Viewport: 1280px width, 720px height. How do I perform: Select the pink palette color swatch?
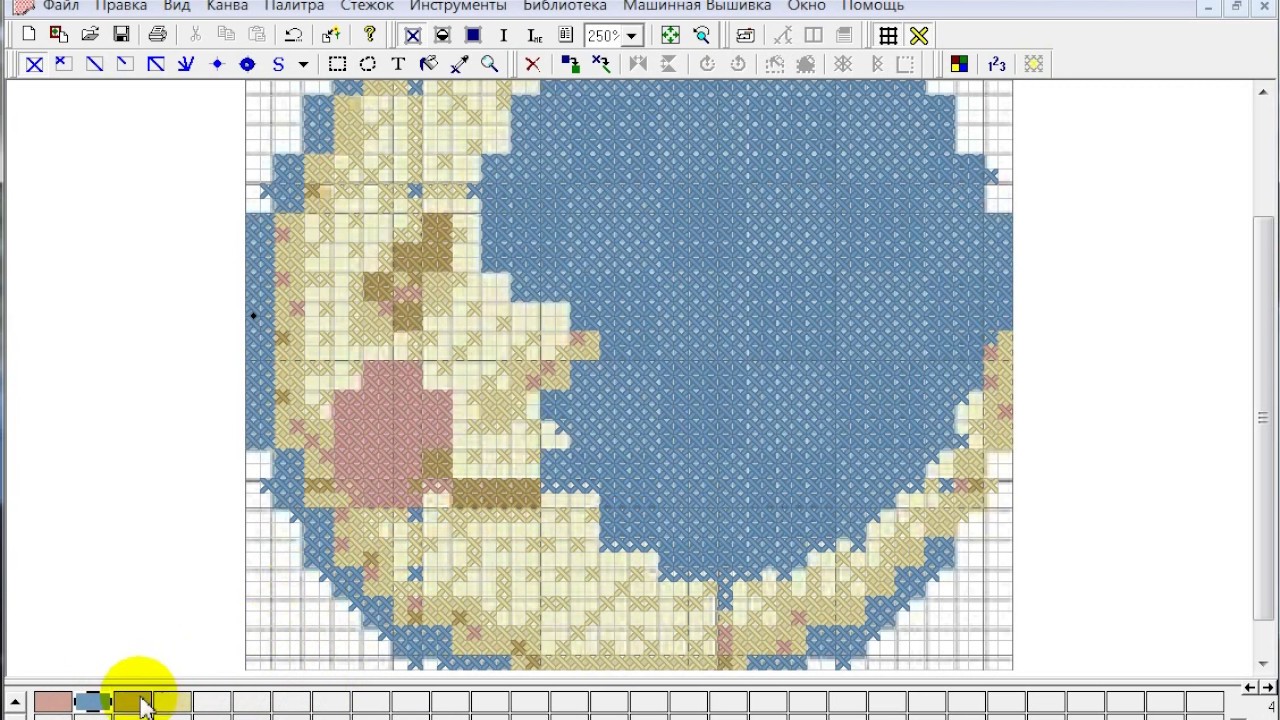(53, 703)
